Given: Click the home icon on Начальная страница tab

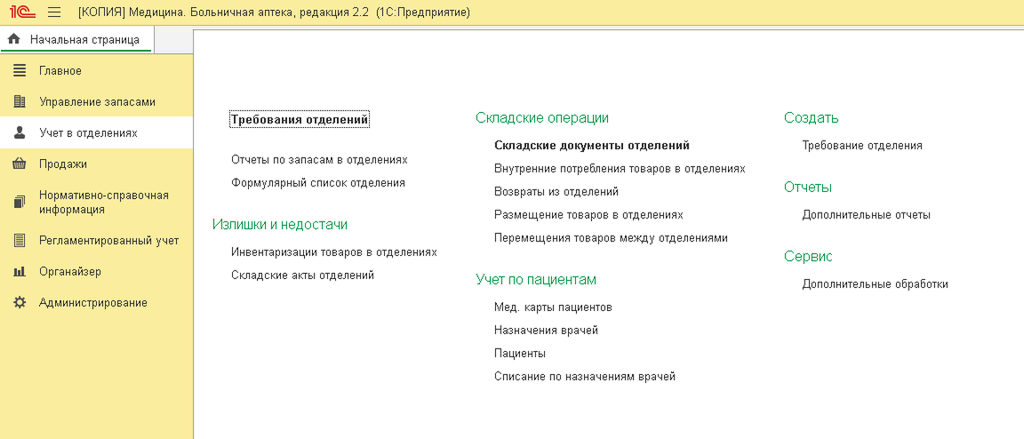Looking at the screenshot, I should tap(14, 39).
